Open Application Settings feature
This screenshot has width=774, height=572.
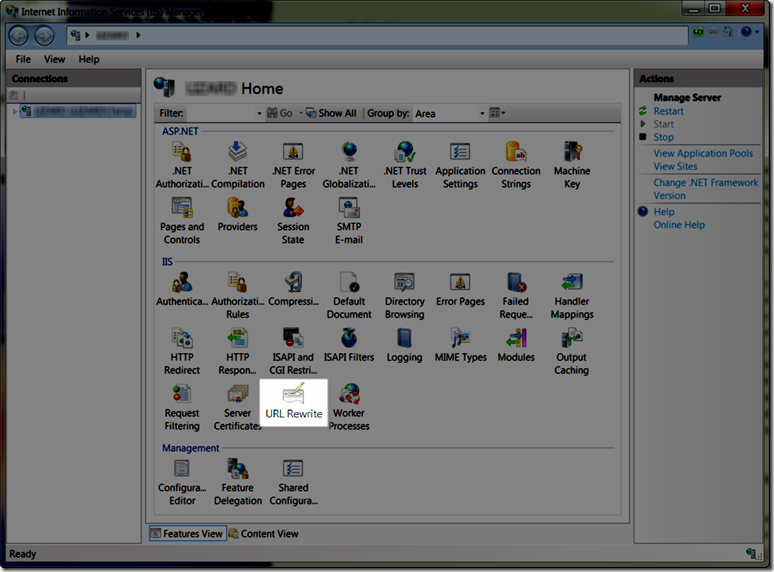tap(460, 165)
